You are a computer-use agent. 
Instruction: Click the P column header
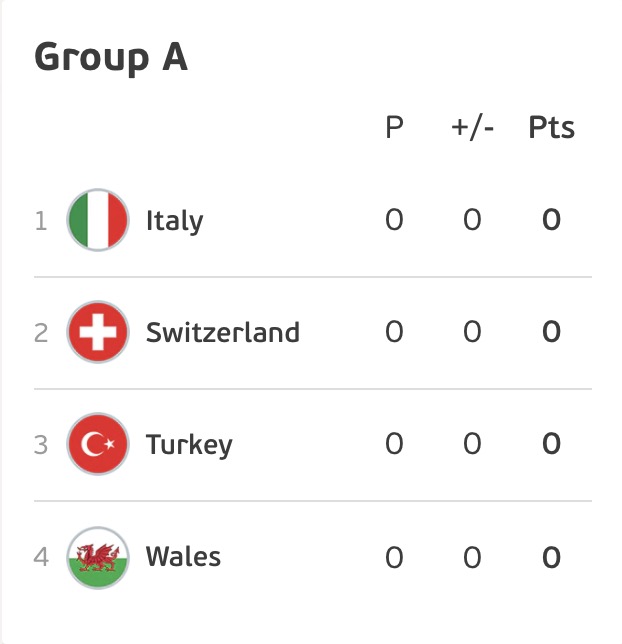coord(394,127)
